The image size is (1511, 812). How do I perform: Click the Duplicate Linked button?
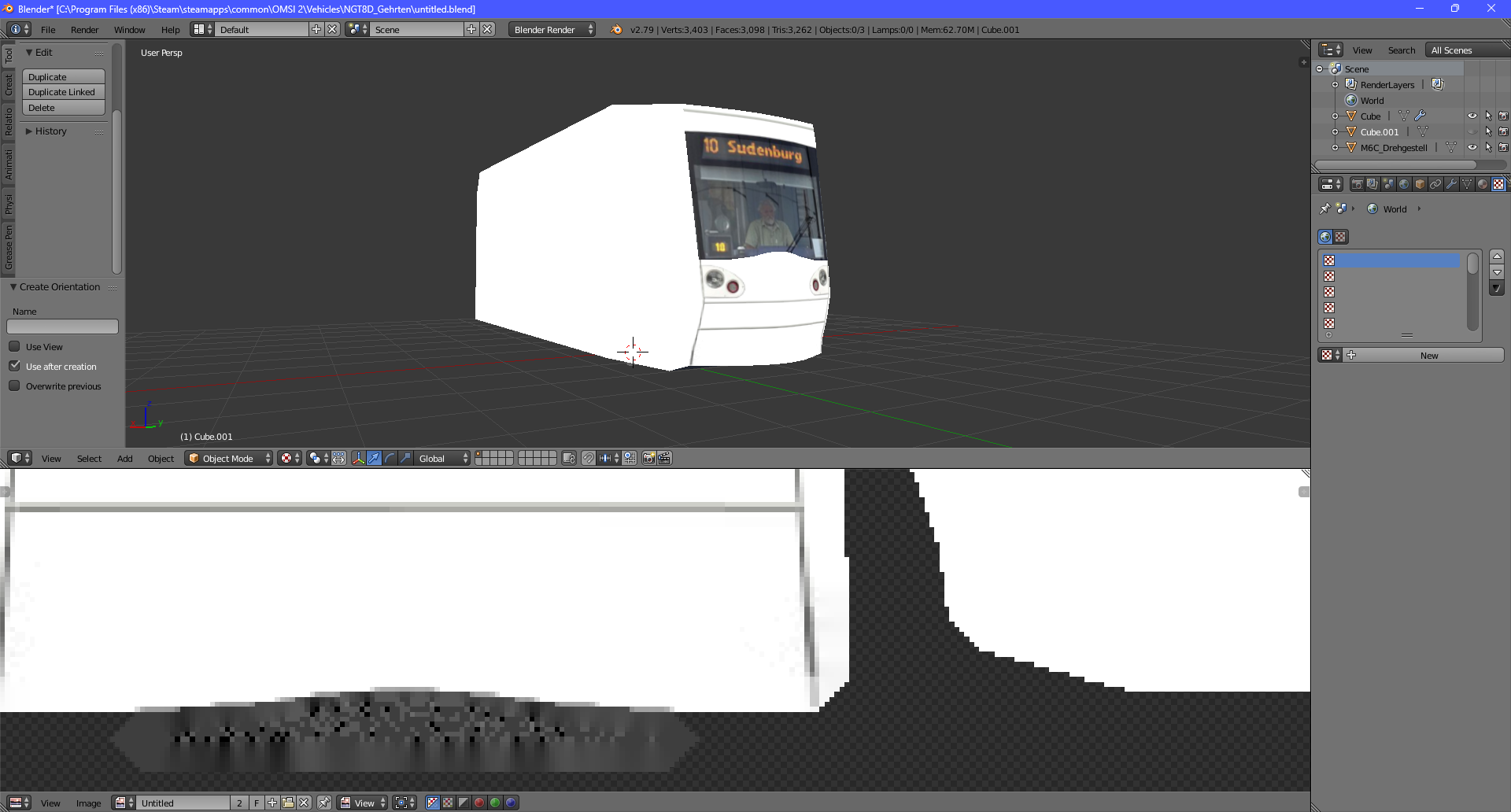(63, 92)
